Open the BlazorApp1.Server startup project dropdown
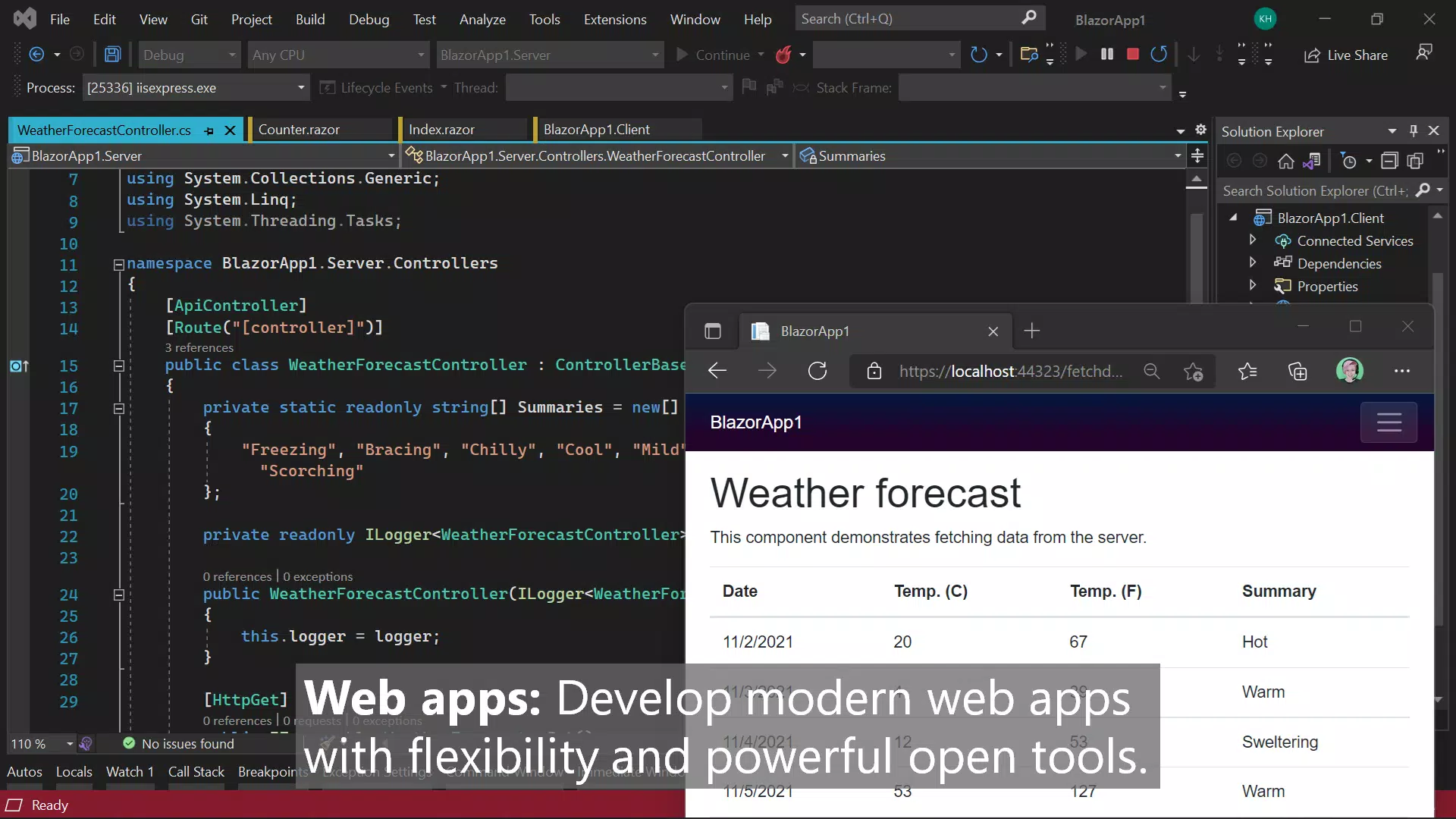Image resolution: width=1456 pixels, height=819 pixels. pyautogui.click(x=550, y=55)
